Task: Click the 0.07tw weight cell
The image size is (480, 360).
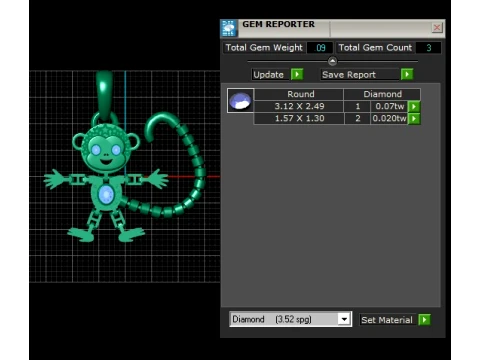Action: (389, 106)
